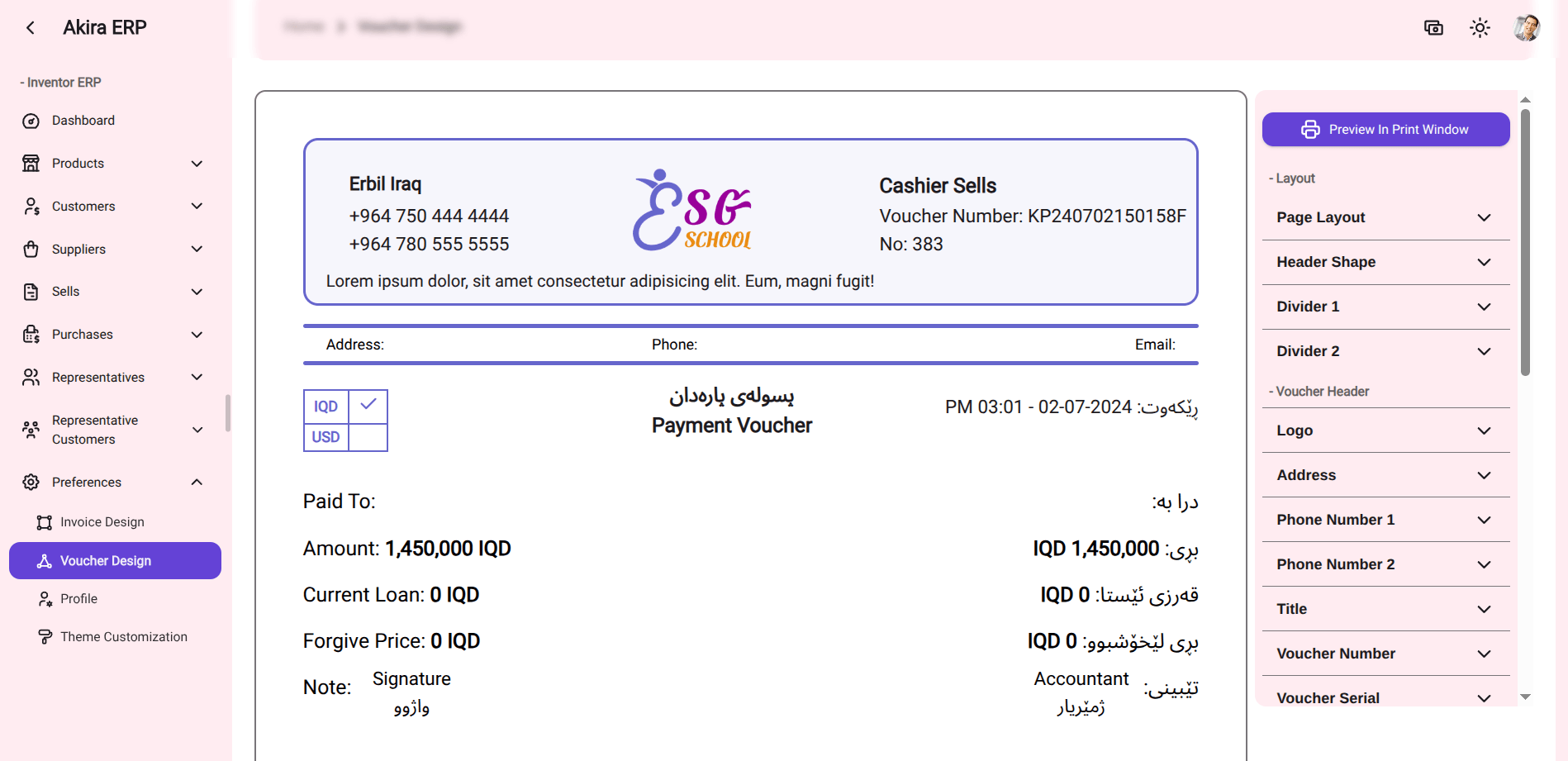Click the ESG School logo in voucher
This screenshot has height=761, width=1568.
(x=692, y=210)
